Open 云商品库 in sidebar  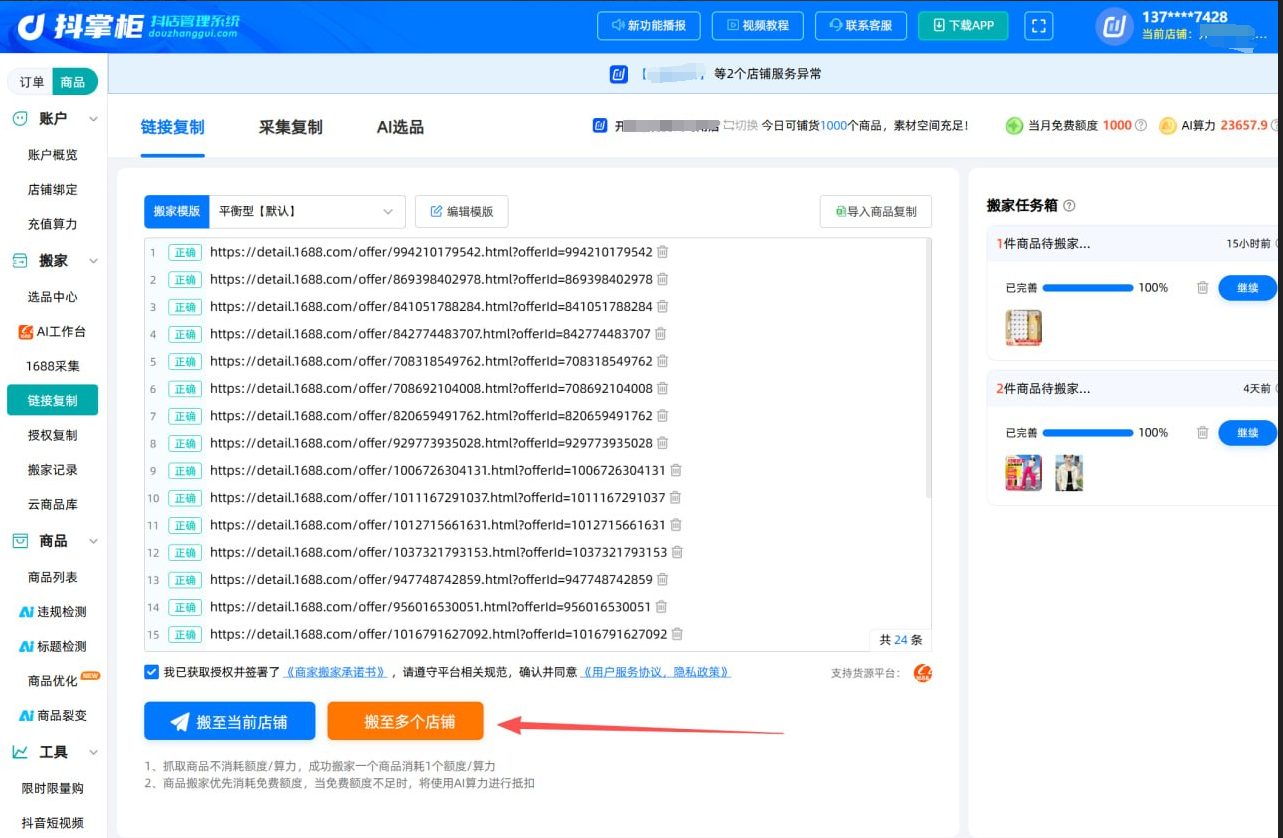click(53, 505)
